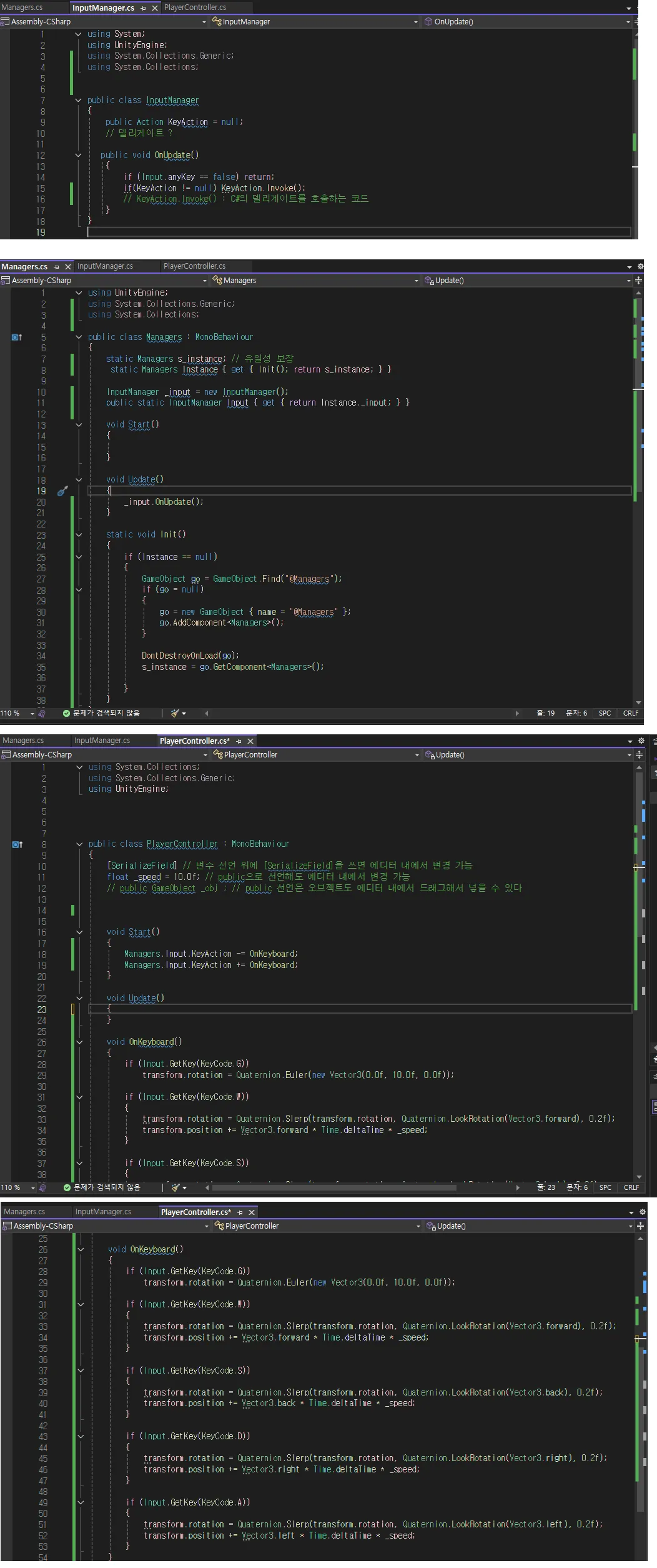Screen dimensions: 657x1568
Task: Collapse the 'if (go = null)' block
Action: pos(79,590)
